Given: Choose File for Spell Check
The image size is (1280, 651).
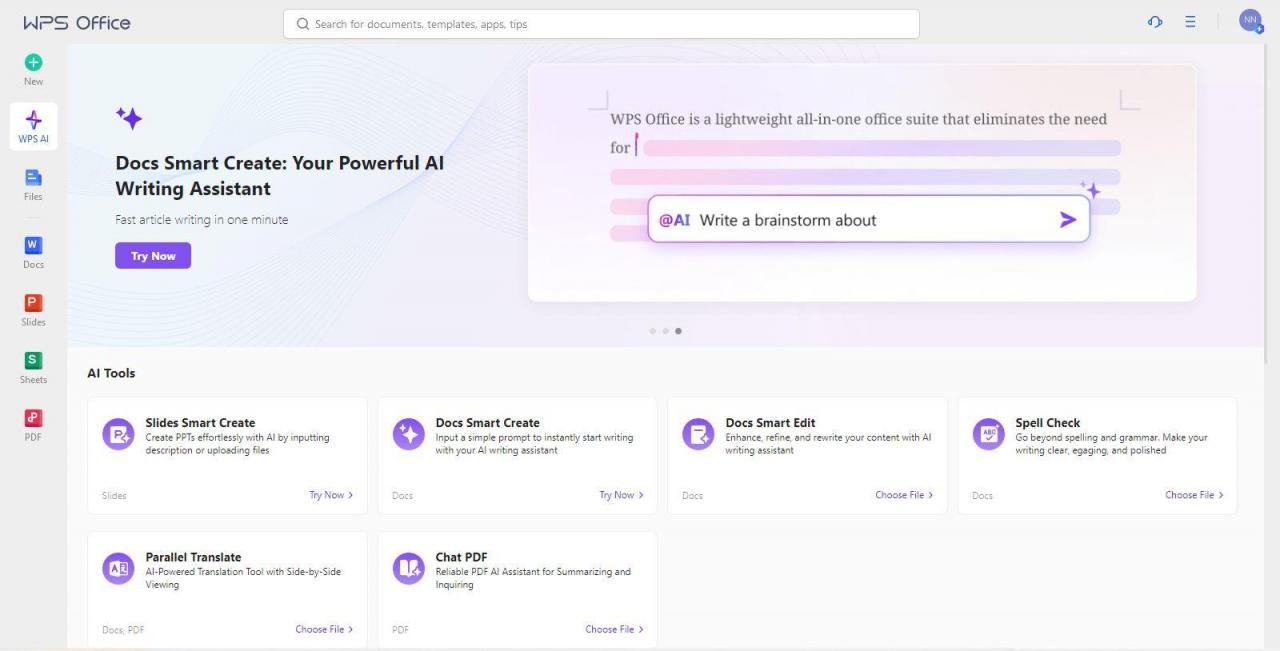Looking at the screenshot, I should coord(1194,495).
